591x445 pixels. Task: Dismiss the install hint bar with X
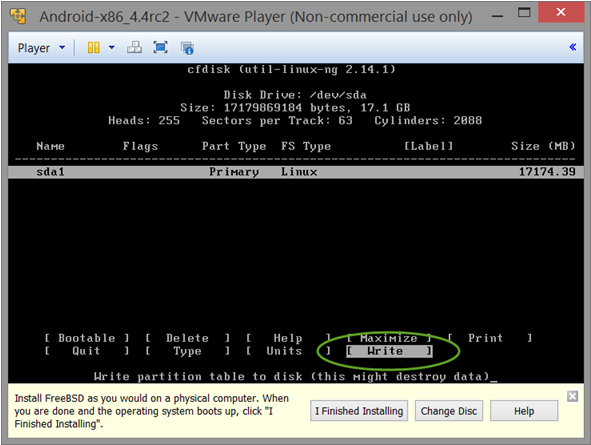[x=573, y=396]
